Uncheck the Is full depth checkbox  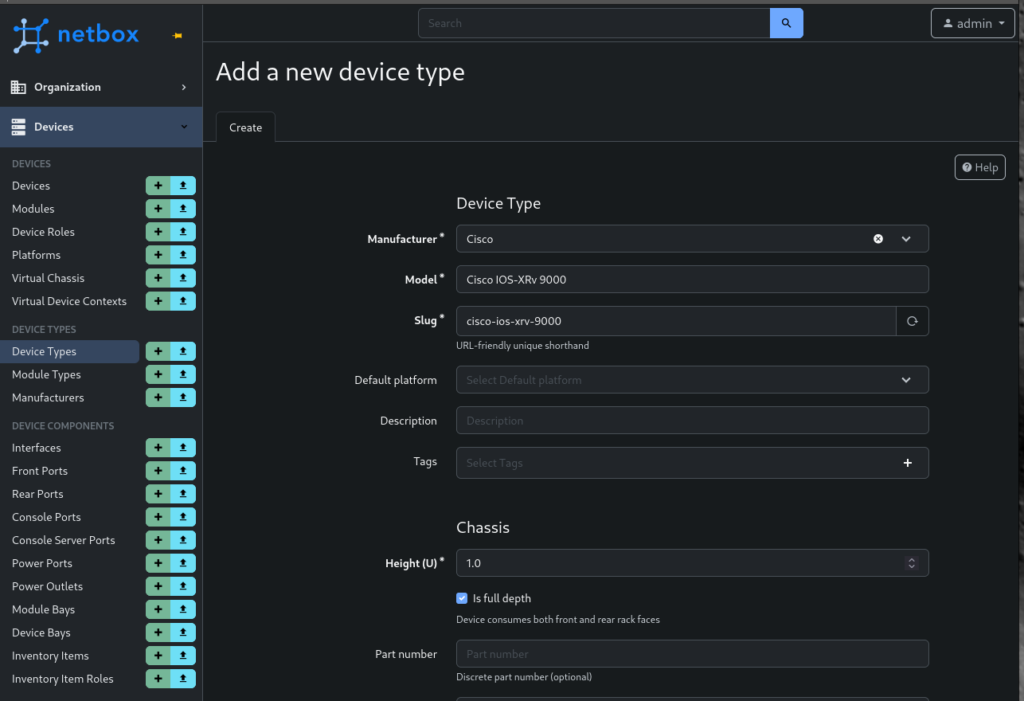click(462, 598)
